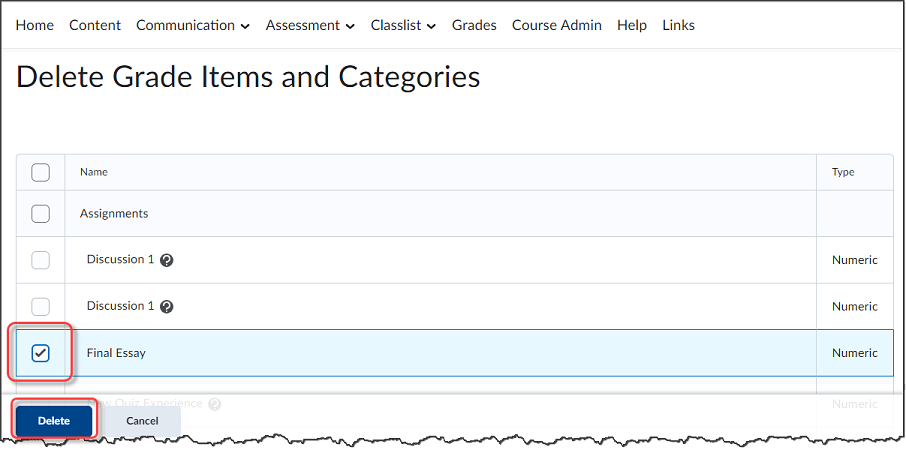Expand the Communication dropdown menu

[x=193, y=25]
